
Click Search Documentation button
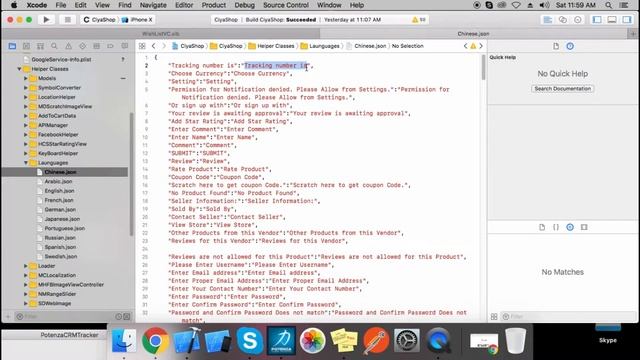(x=562, y=89)
